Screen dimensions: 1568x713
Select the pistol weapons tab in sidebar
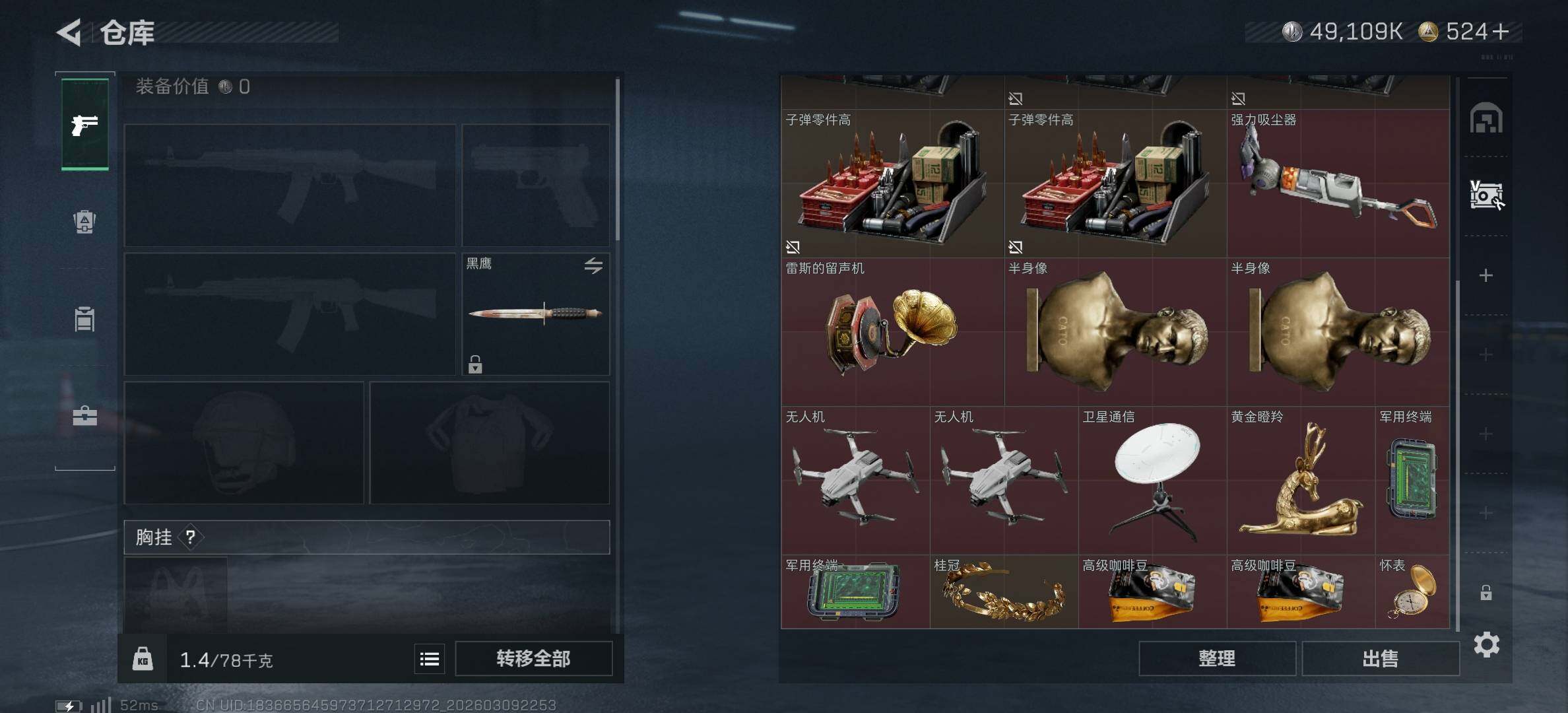coord(85,125)
